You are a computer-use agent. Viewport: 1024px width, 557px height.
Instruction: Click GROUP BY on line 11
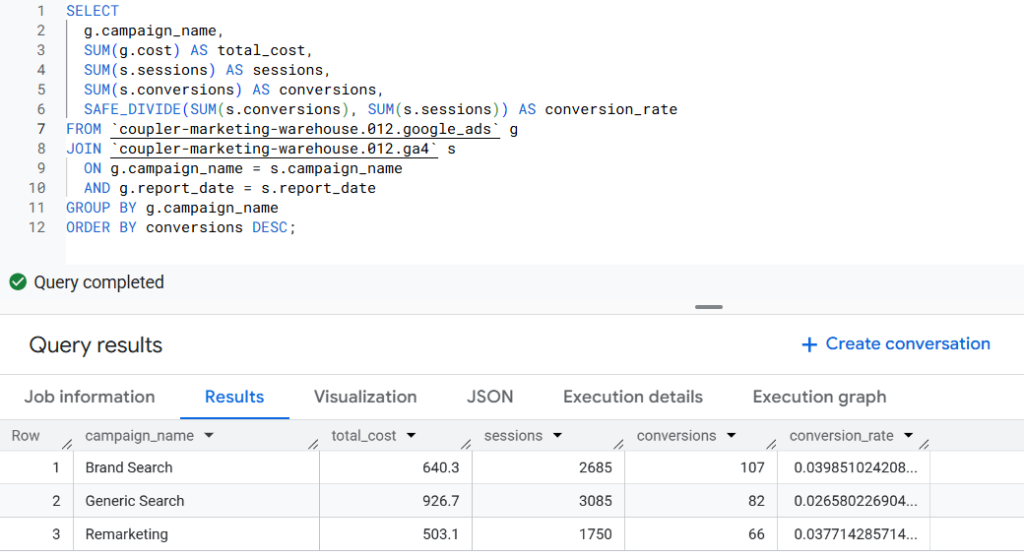pos(101,208)
